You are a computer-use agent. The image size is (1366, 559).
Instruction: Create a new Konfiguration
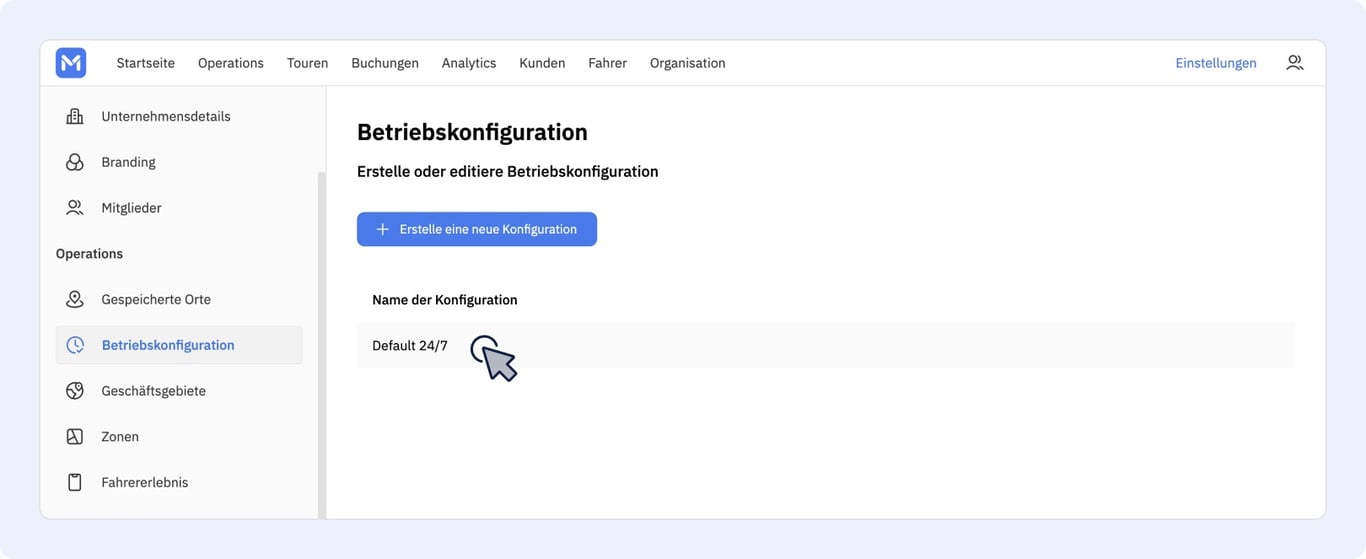point(477,229)
